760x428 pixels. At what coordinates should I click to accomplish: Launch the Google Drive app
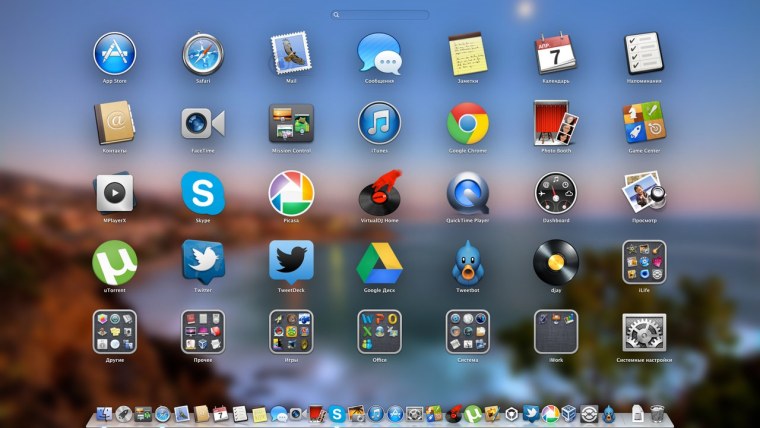[x=379, y=261]
